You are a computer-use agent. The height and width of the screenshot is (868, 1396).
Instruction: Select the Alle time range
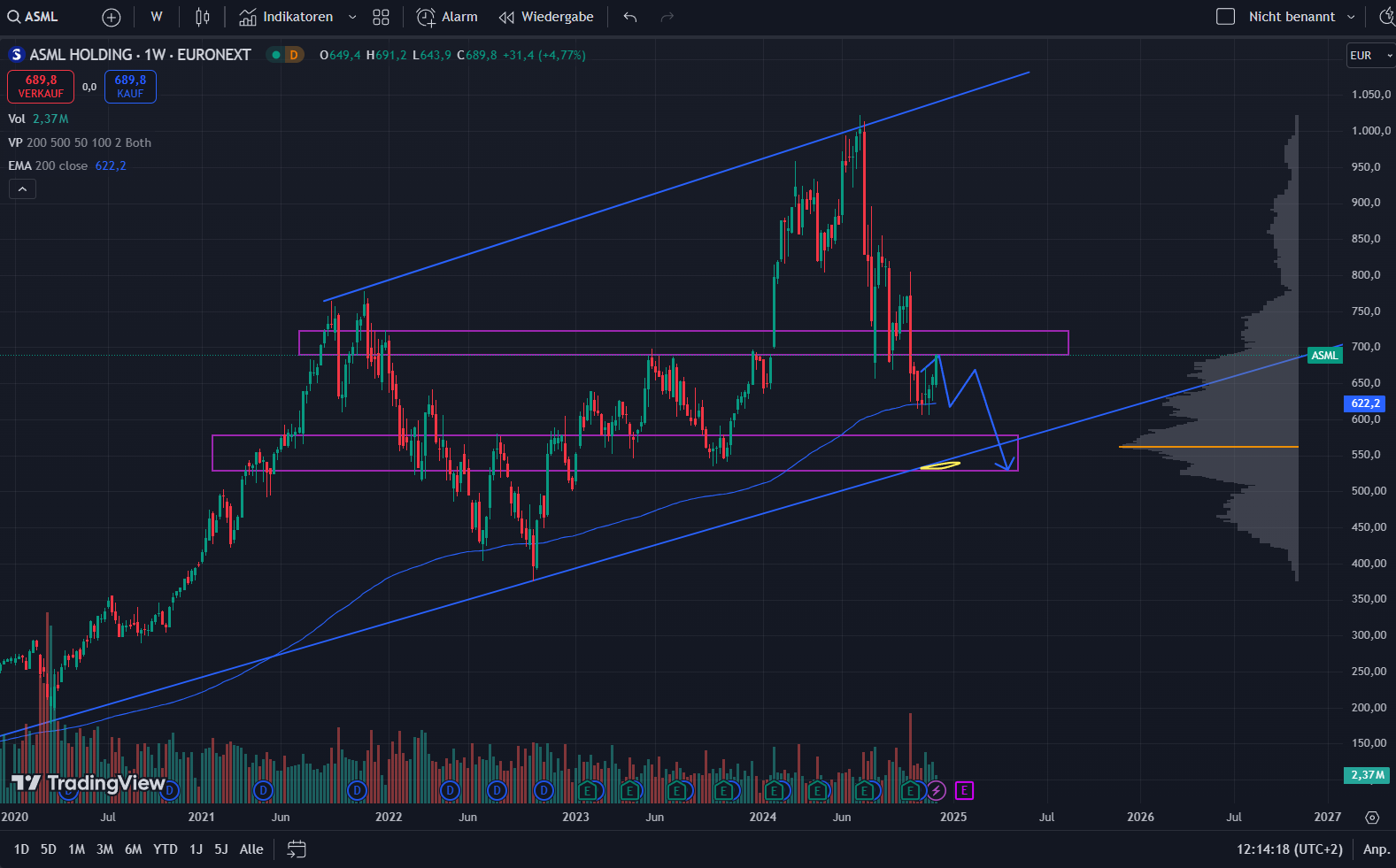[251, 849]
